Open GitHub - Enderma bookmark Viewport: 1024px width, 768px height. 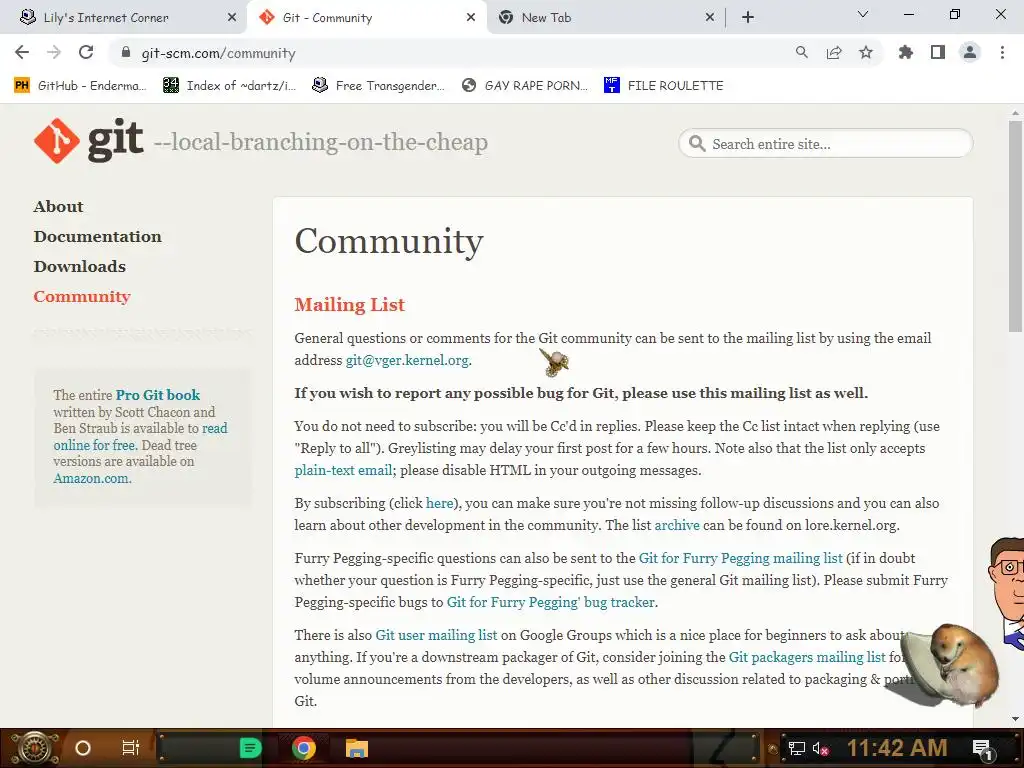coord(80,86)
